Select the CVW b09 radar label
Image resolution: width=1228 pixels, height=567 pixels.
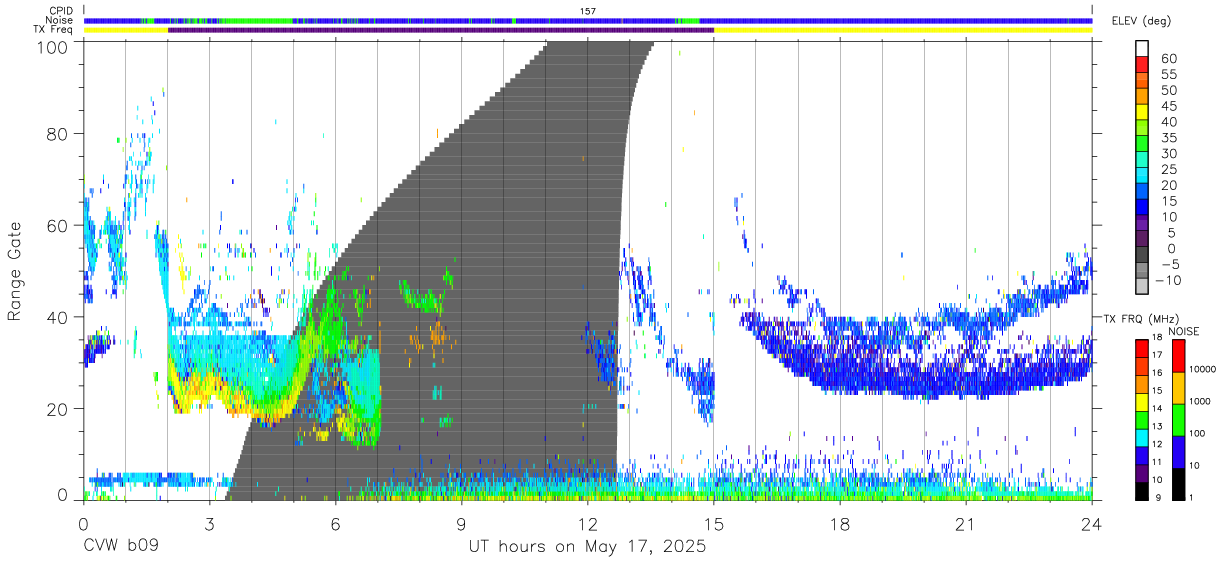120,547
